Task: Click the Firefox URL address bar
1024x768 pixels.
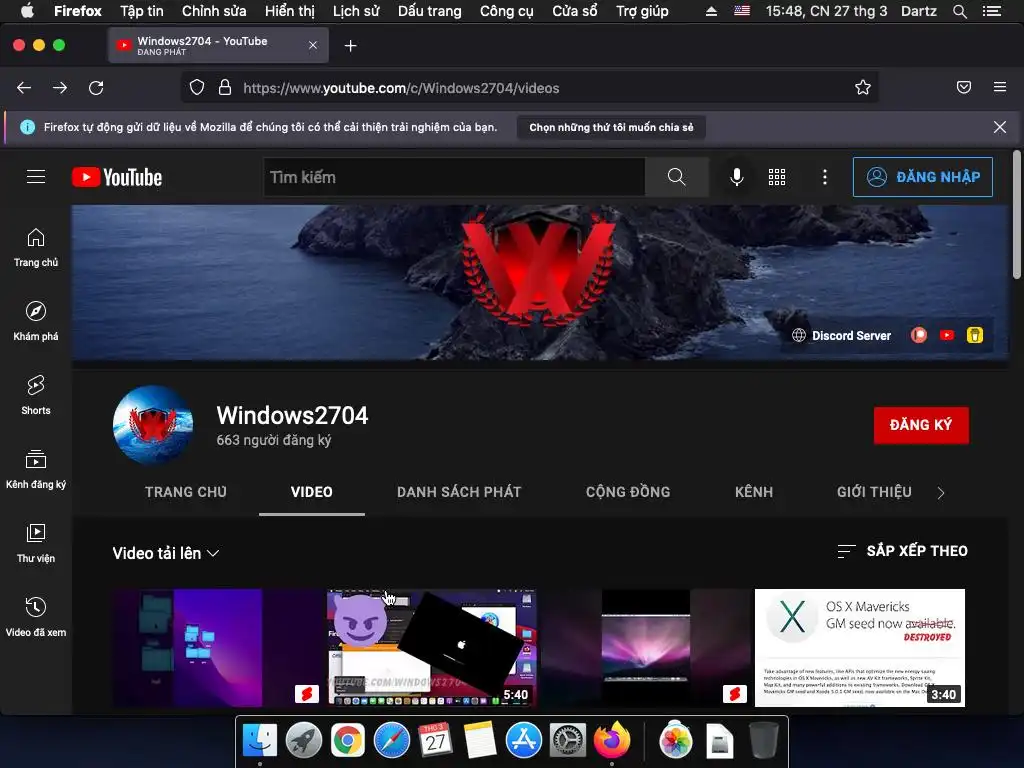Action: [530, 88]
